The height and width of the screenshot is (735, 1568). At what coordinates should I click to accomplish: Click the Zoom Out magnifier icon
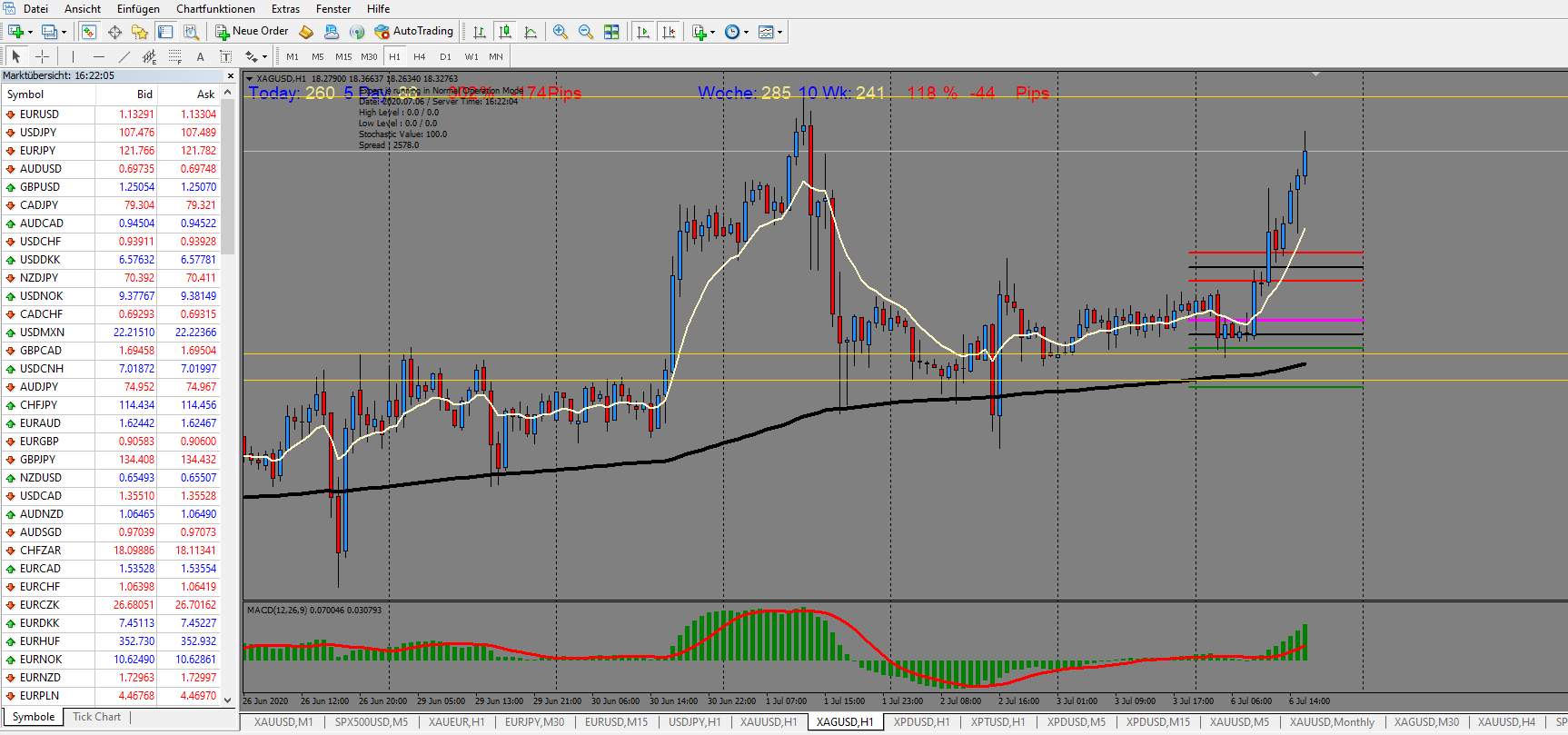[x=586, y=32]
